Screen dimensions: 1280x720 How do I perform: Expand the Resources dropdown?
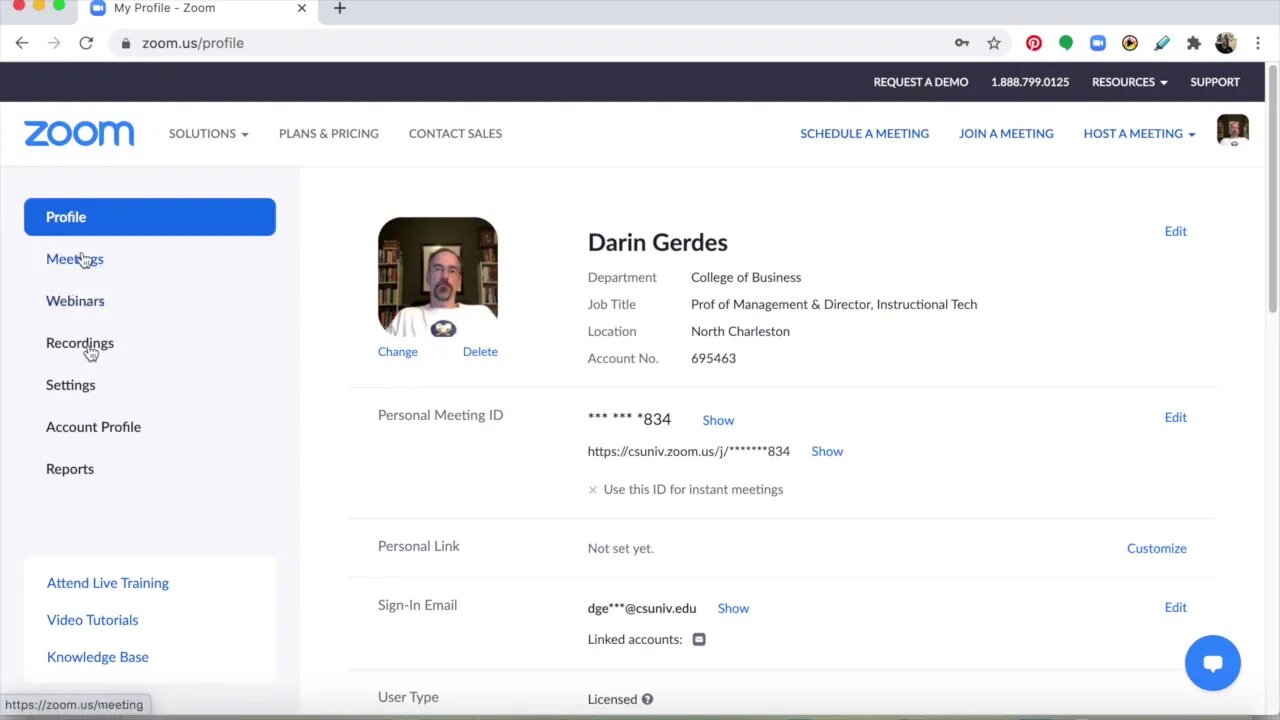(x=1129, y=82)
